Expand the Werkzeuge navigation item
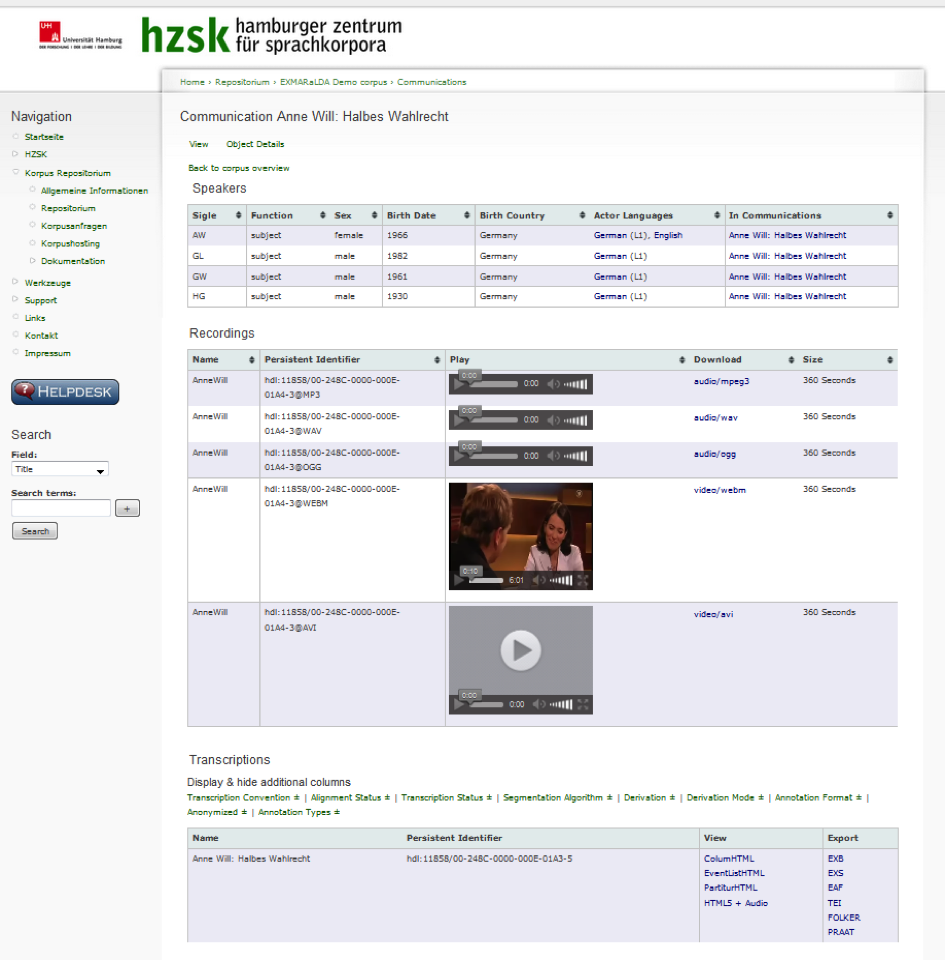 coord(15,282)
